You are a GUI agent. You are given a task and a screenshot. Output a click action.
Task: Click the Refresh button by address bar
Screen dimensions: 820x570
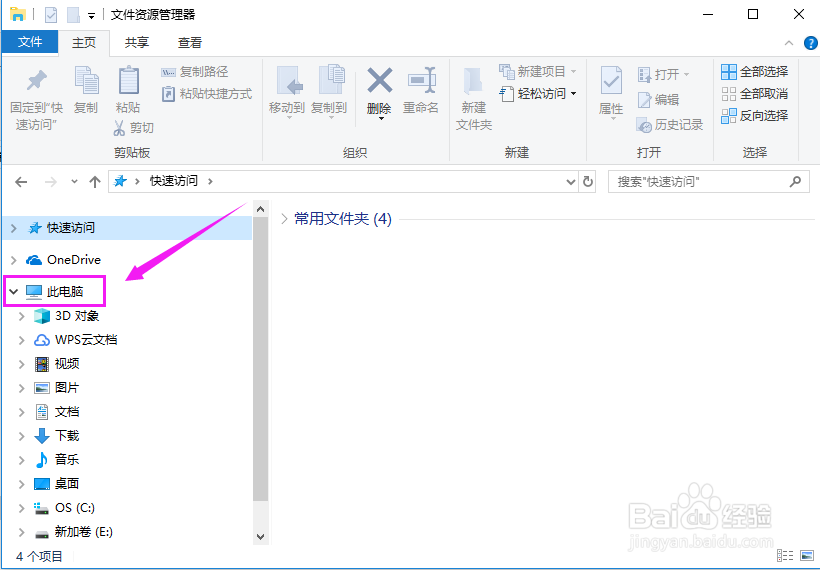coord(588,181)
